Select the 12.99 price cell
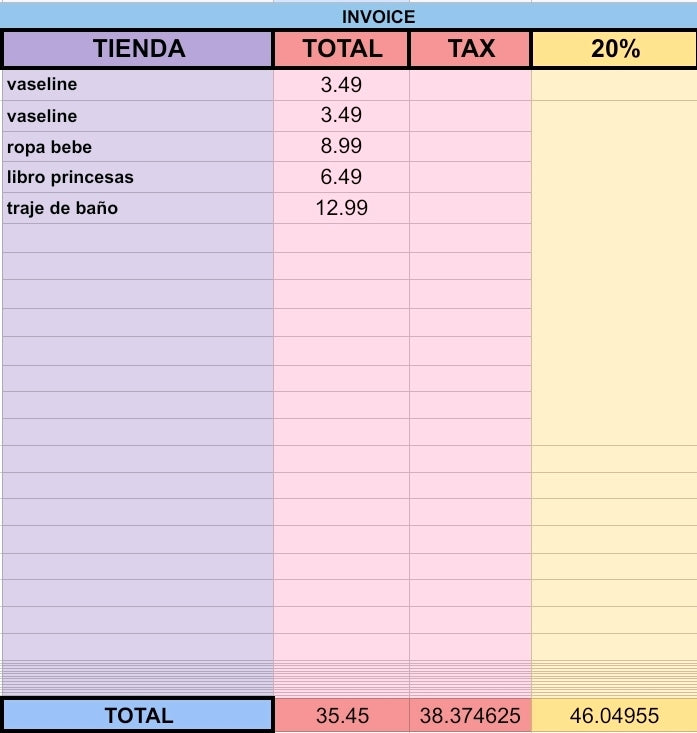697x733 pixels. pyautogui.click(x=341, y=208)
